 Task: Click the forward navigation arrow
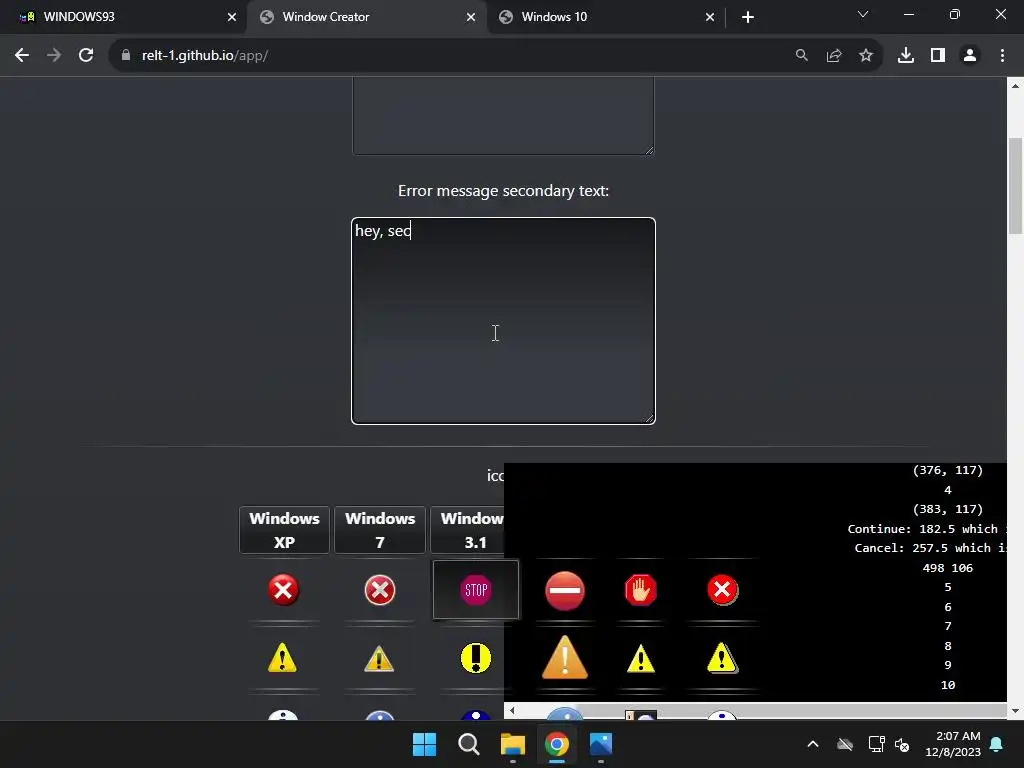54,55
